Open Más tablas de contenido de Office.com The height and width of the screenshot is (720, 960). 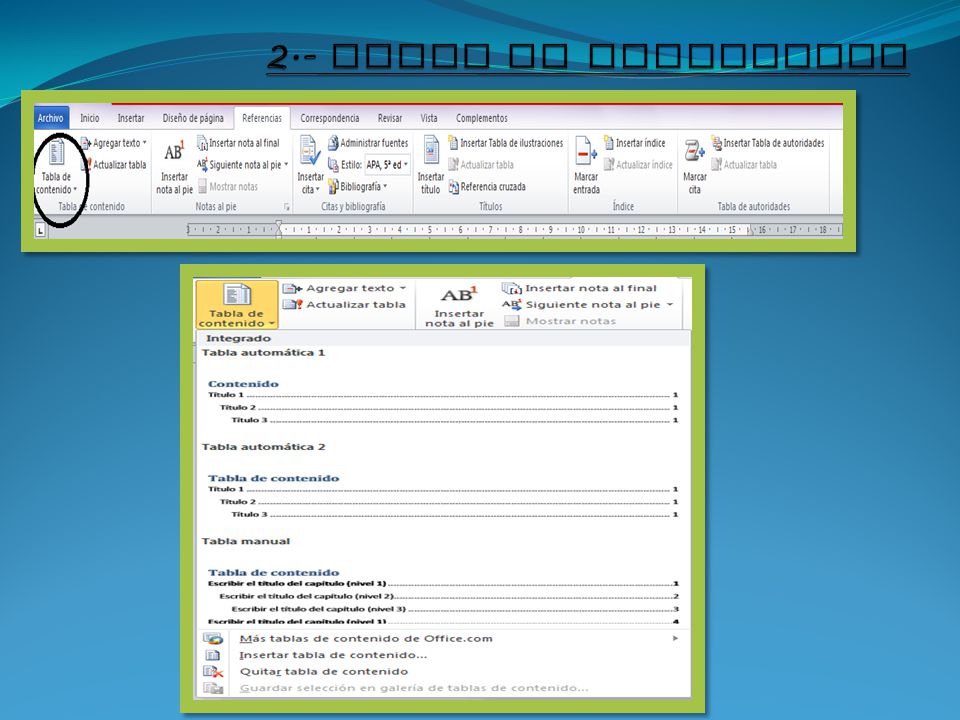tap(443, 639)
